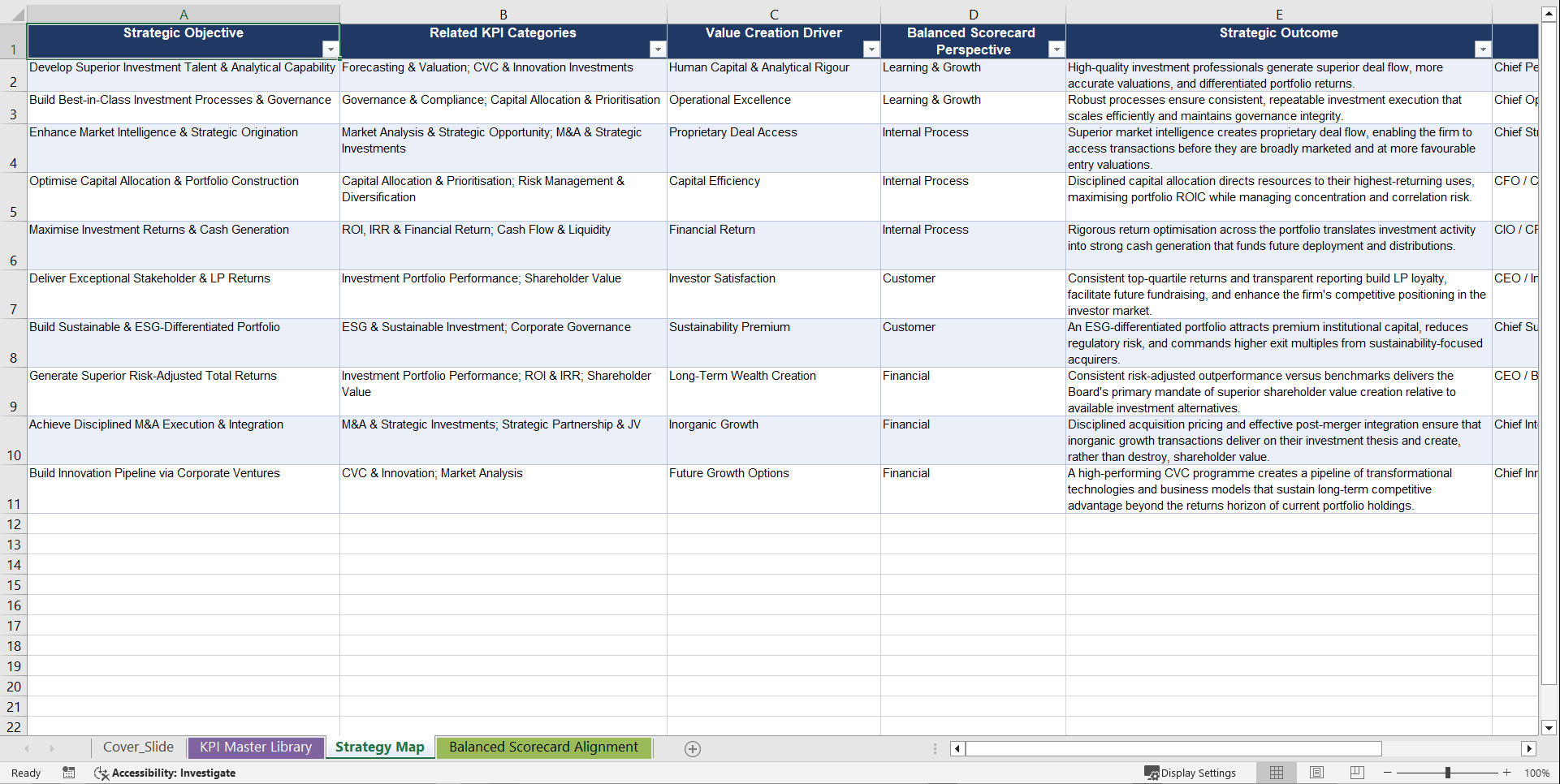Select all cells via corner button

13,14
